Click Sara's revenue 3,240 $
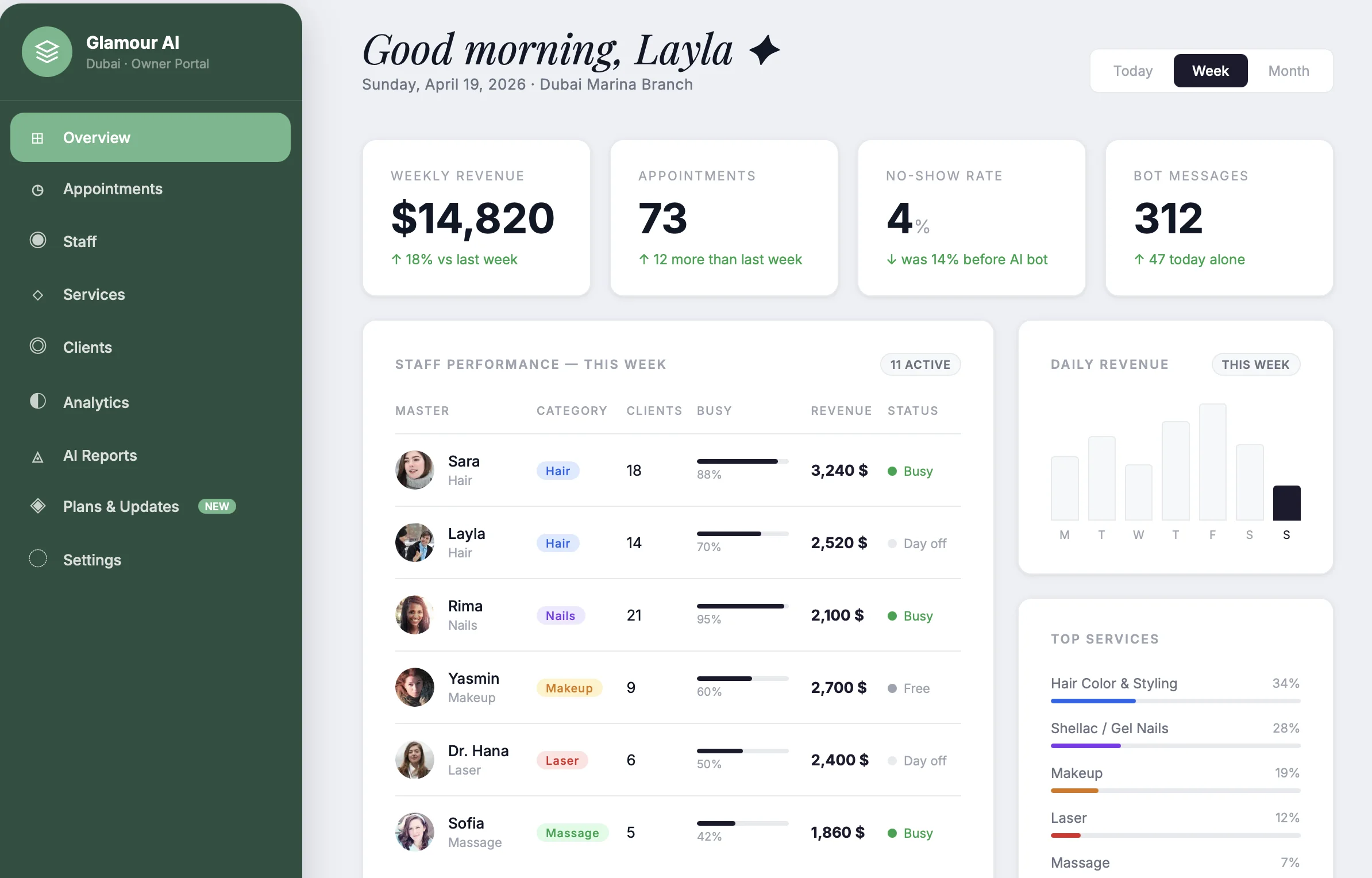Image resolution: width=1372 pixels, height=878 pixels. point(839,471)
